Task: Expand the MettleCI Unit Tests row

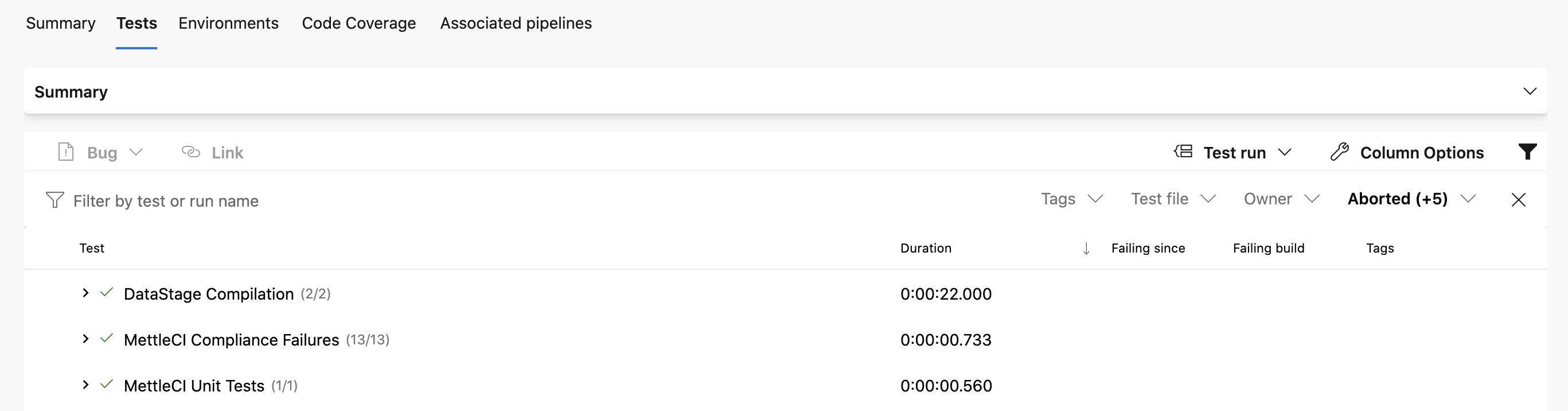Action: point(86,385)
